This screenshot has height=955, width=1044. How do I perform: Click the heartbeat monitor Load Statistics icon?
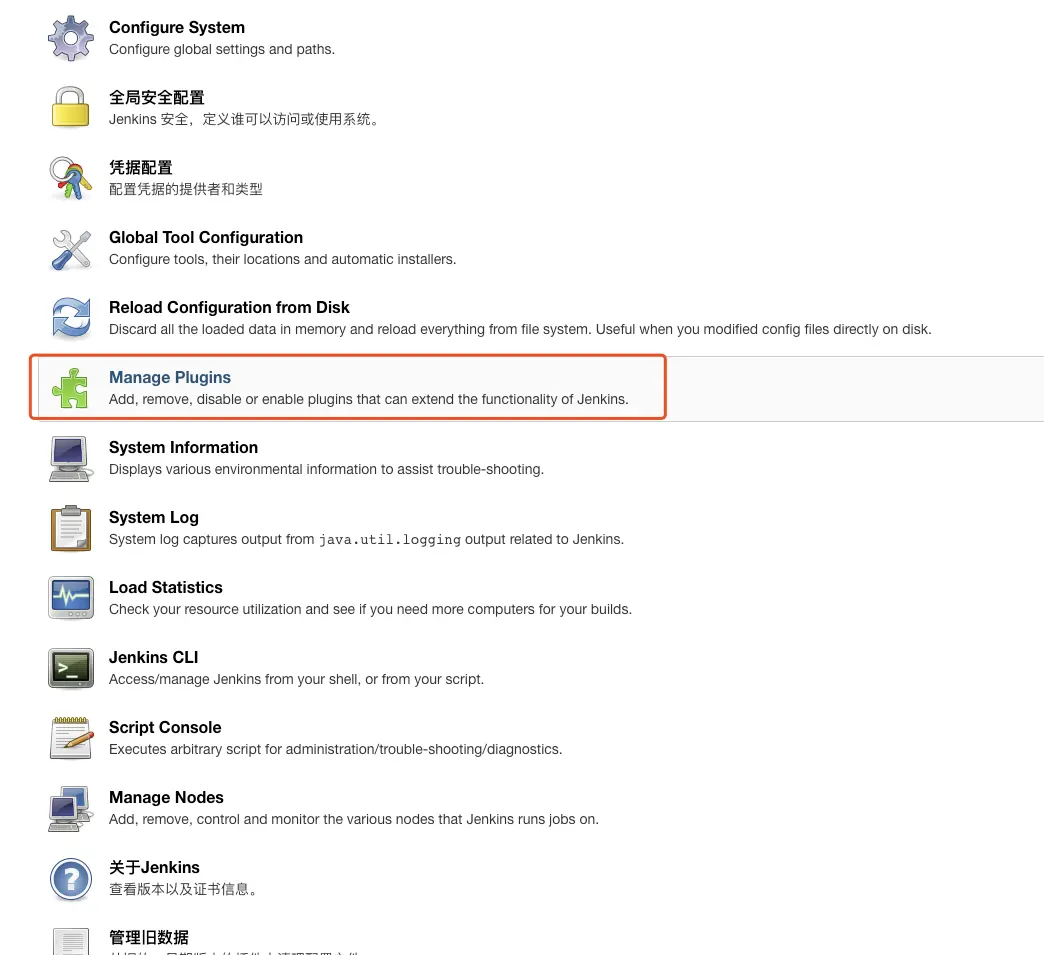point(71,597)
